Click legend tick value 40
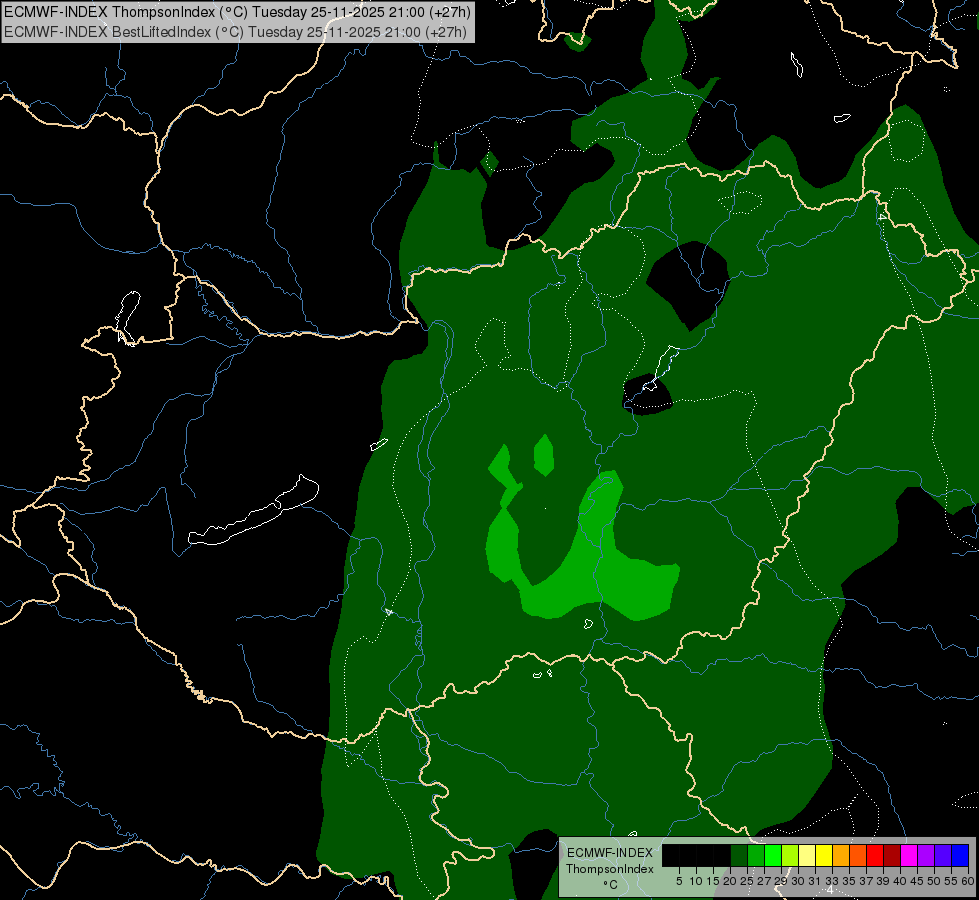Image resolution: width=979 pixels, height=900 pixels. click(900, 881)
